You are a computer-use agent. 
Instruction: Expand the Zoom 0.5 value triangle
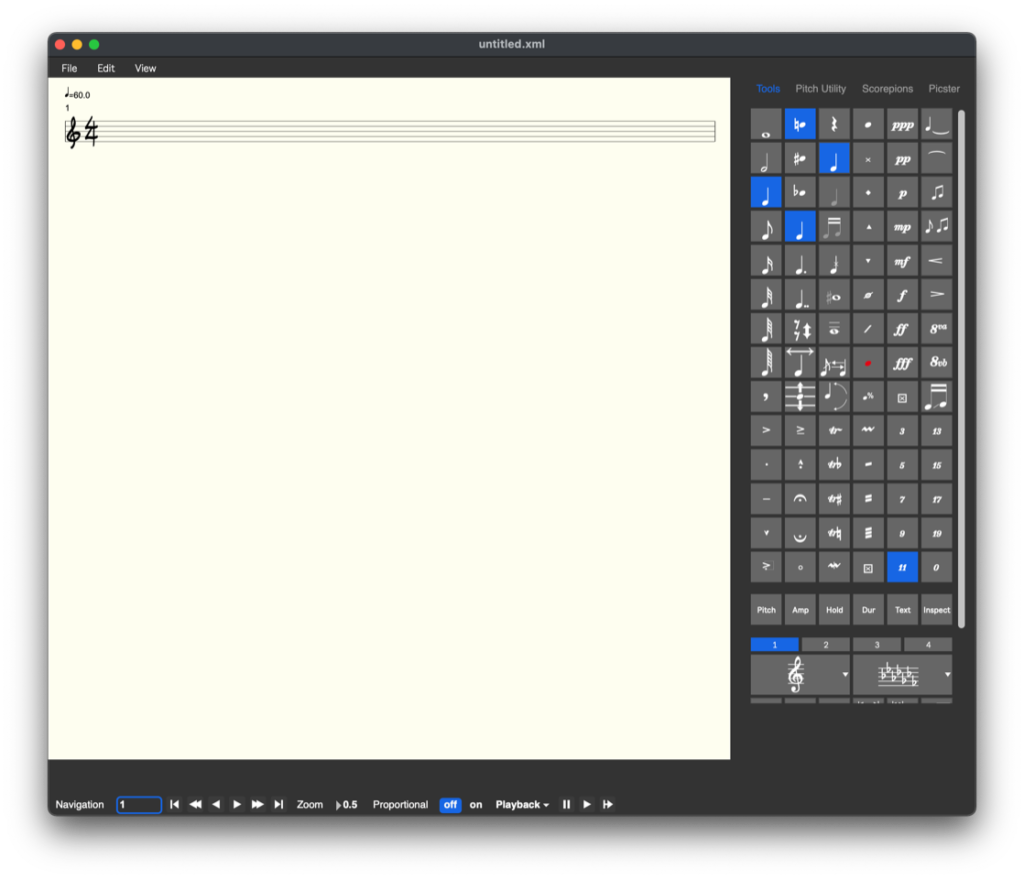(x=338, y=805)
